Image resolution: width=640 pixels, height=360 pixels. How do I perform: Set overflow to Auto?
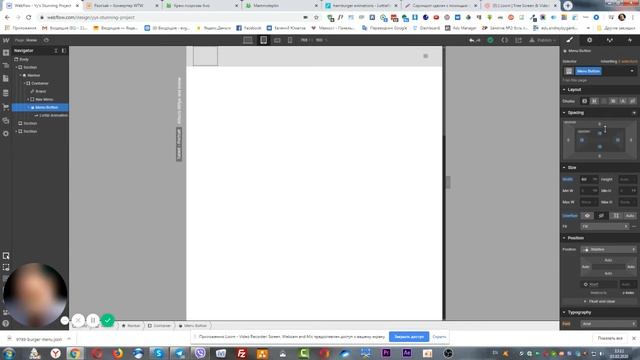(x=630, y=216)
